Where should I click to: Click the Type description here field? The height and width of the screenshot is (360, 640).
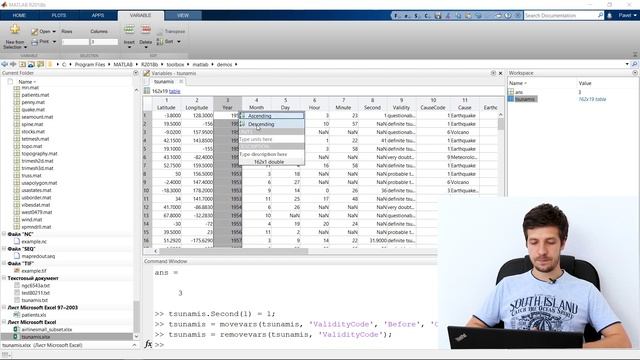click(272, 154)
